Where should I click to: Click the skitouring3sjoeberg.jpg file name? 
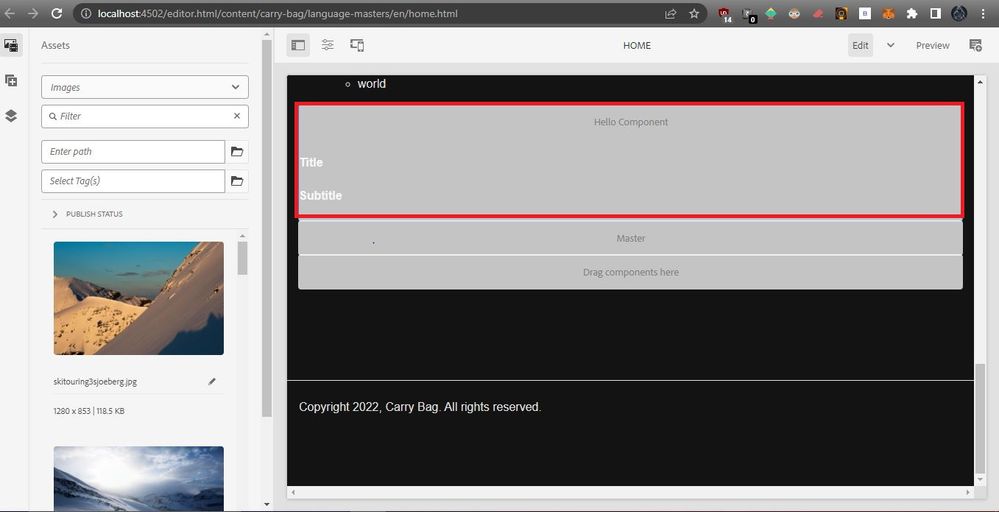coord(95,381)
